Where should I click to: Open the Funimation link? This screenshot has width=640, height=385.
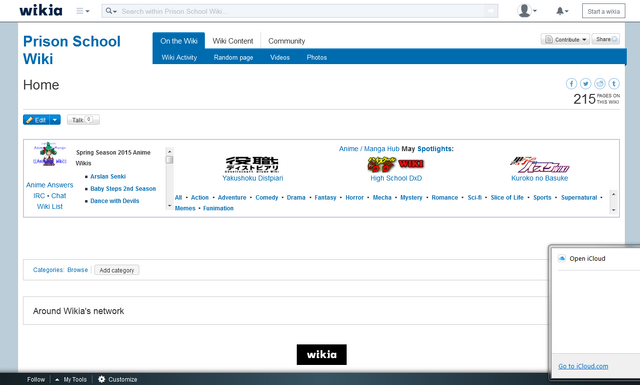coord(218,208)
